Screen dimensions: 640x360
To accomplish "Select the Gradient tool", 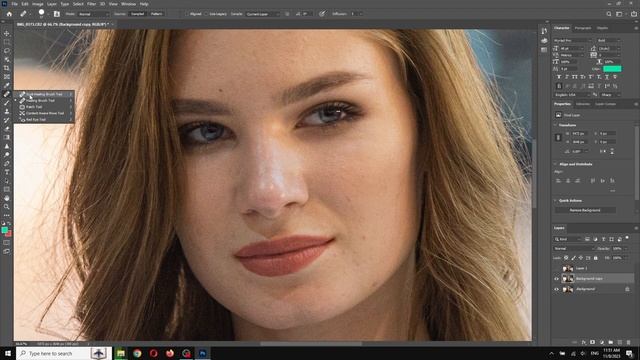I will pos(7,137).
